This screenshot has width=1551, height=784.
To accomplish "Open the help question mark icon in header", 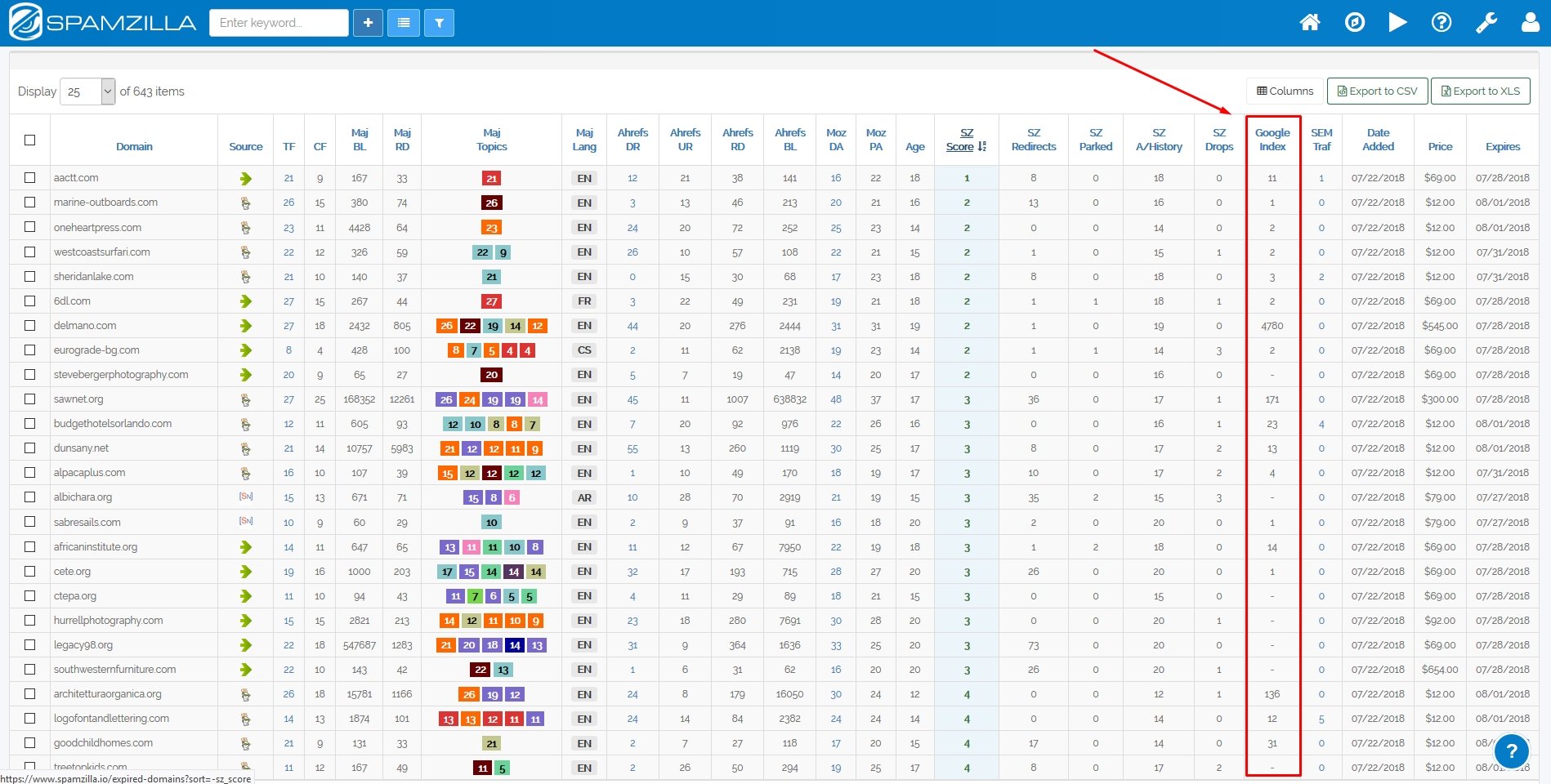I will pyautogui.click(x=1441, y=22).
